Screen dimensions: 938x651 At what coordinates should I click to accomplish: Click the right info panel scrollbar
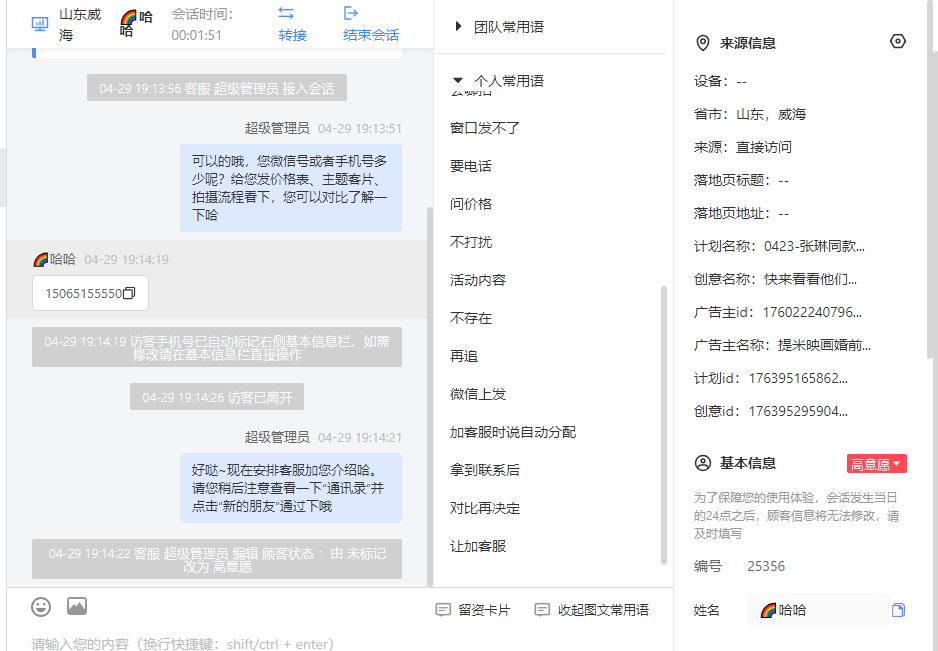click(930, 180)
